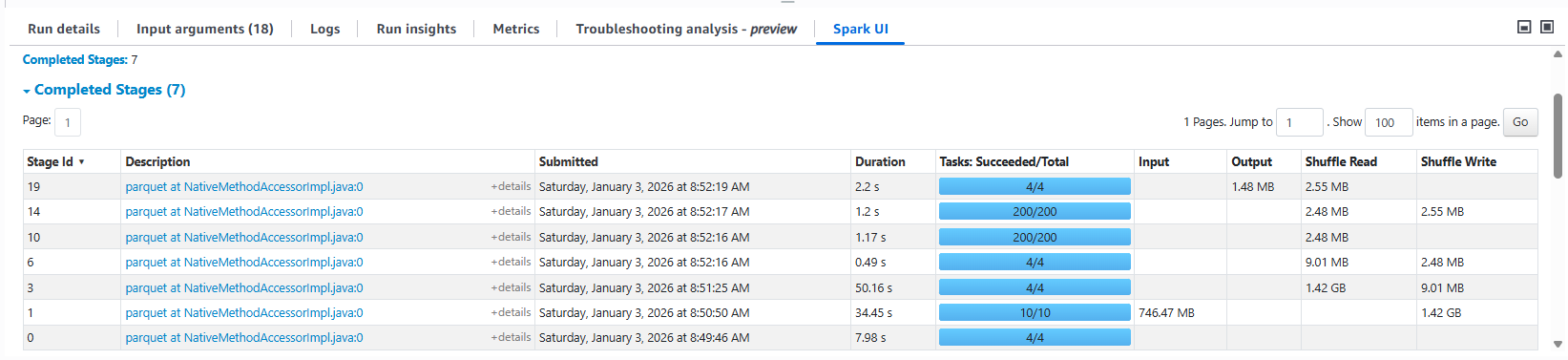Open the Troubleshooting analysis preview tab

click(x=686, y=29)
